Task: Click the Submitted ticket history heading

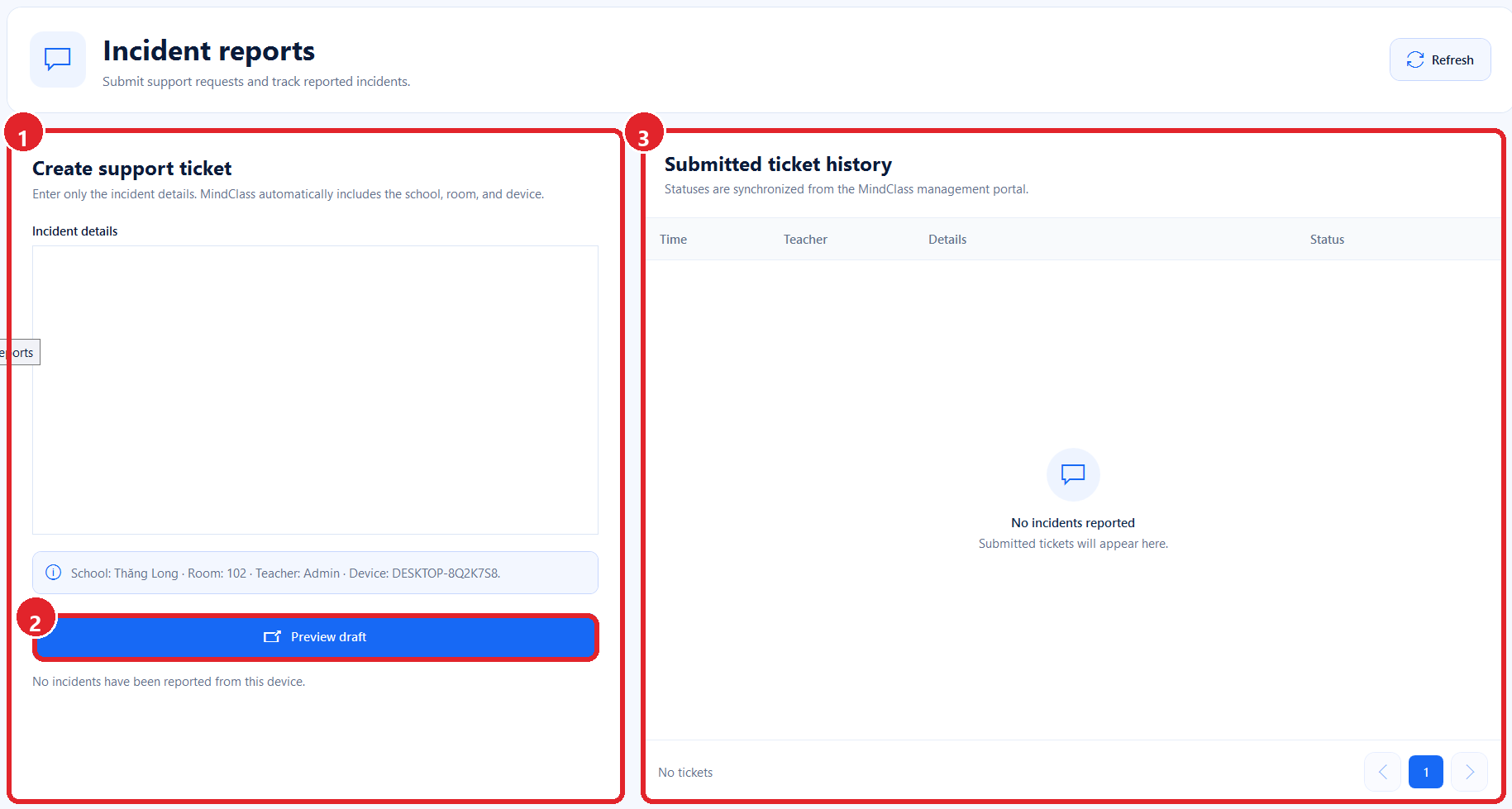Action: click(778, 164)
